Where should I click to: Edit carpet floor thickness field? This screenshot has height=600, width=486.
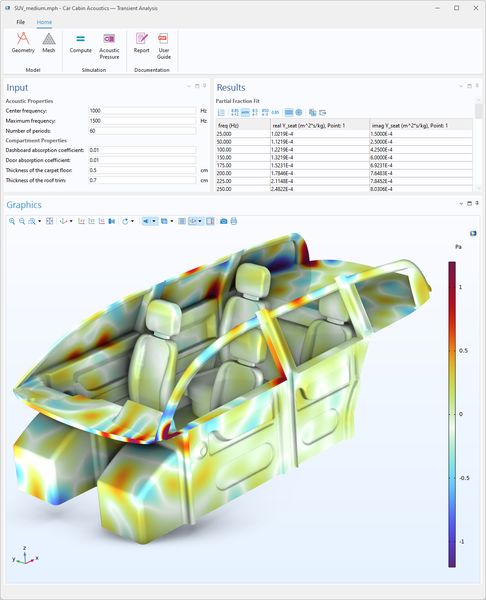click(x=142, y=170)
